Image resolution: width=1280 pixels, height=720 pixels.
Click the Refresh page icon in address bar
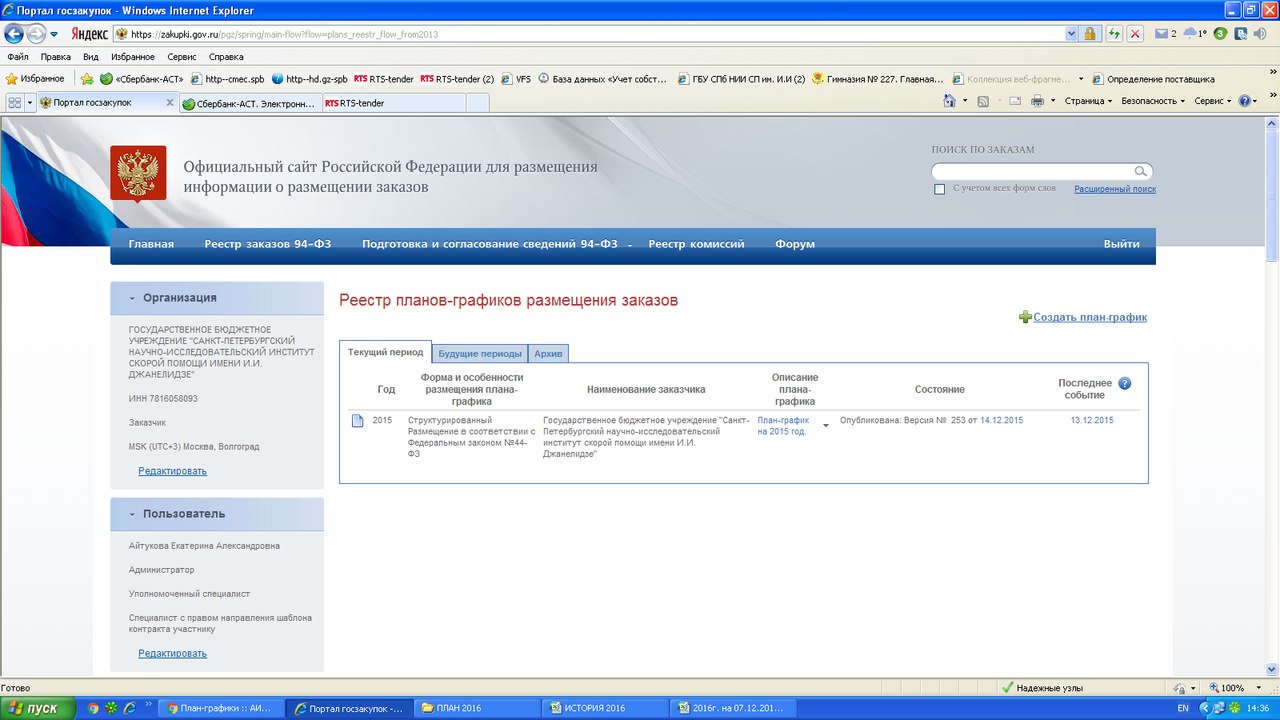click(x=1114, y=34)
